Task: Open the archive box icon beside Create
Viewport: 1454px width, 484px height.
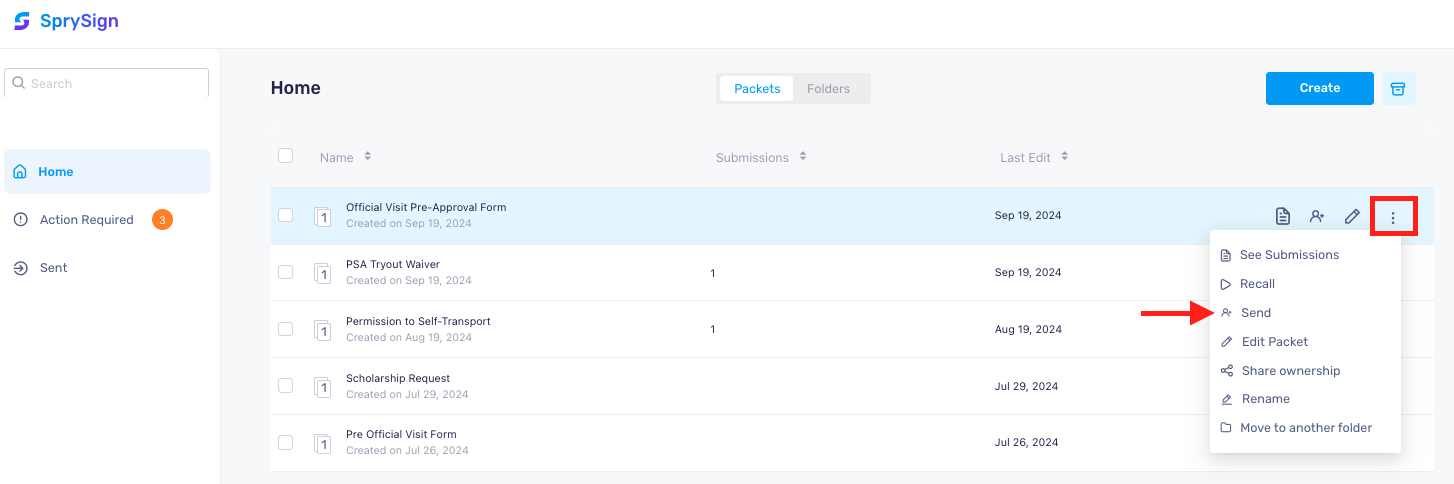Action: click(x=1399, y=88)
